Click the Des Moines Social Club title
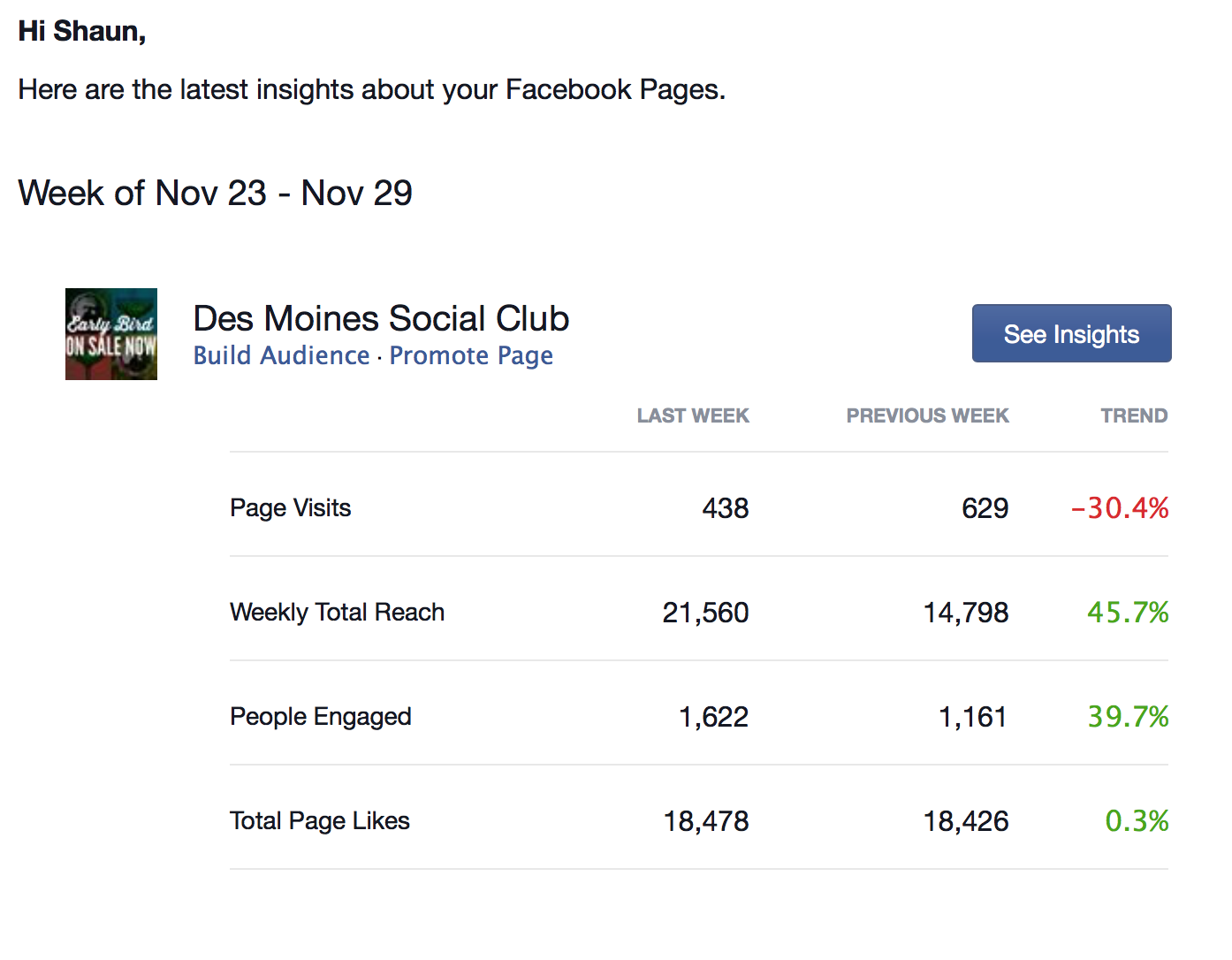 [x=381, y=318]
